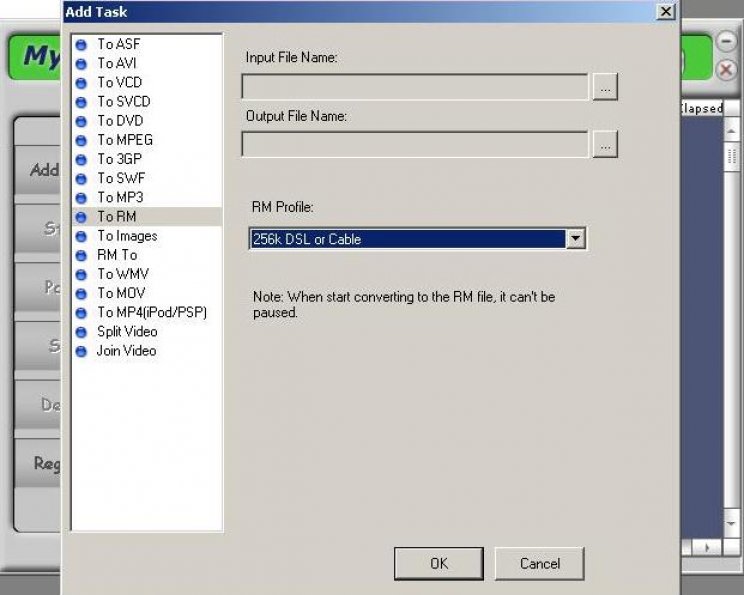The width and height of the screenshot is (744, 595).
Task: Select the To DVD task type
Action: [x=120, y=121]
